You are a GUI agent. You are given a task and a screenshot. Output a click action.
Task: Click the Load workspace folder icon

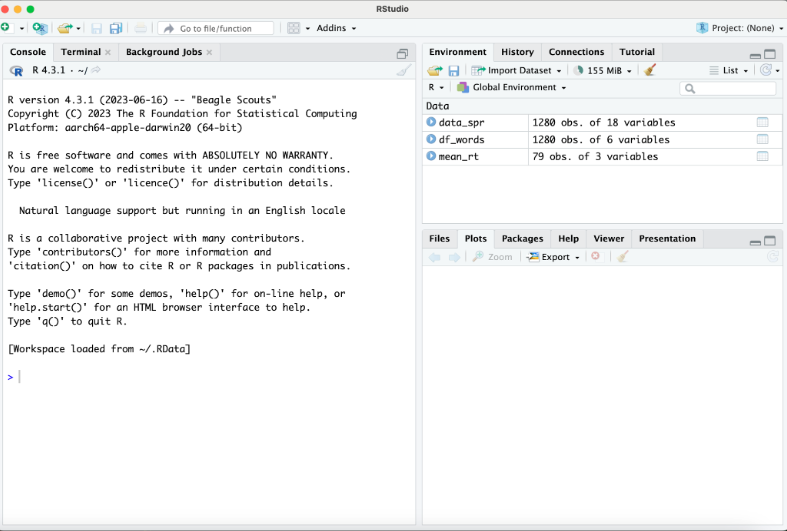click(x=435, y=71)
